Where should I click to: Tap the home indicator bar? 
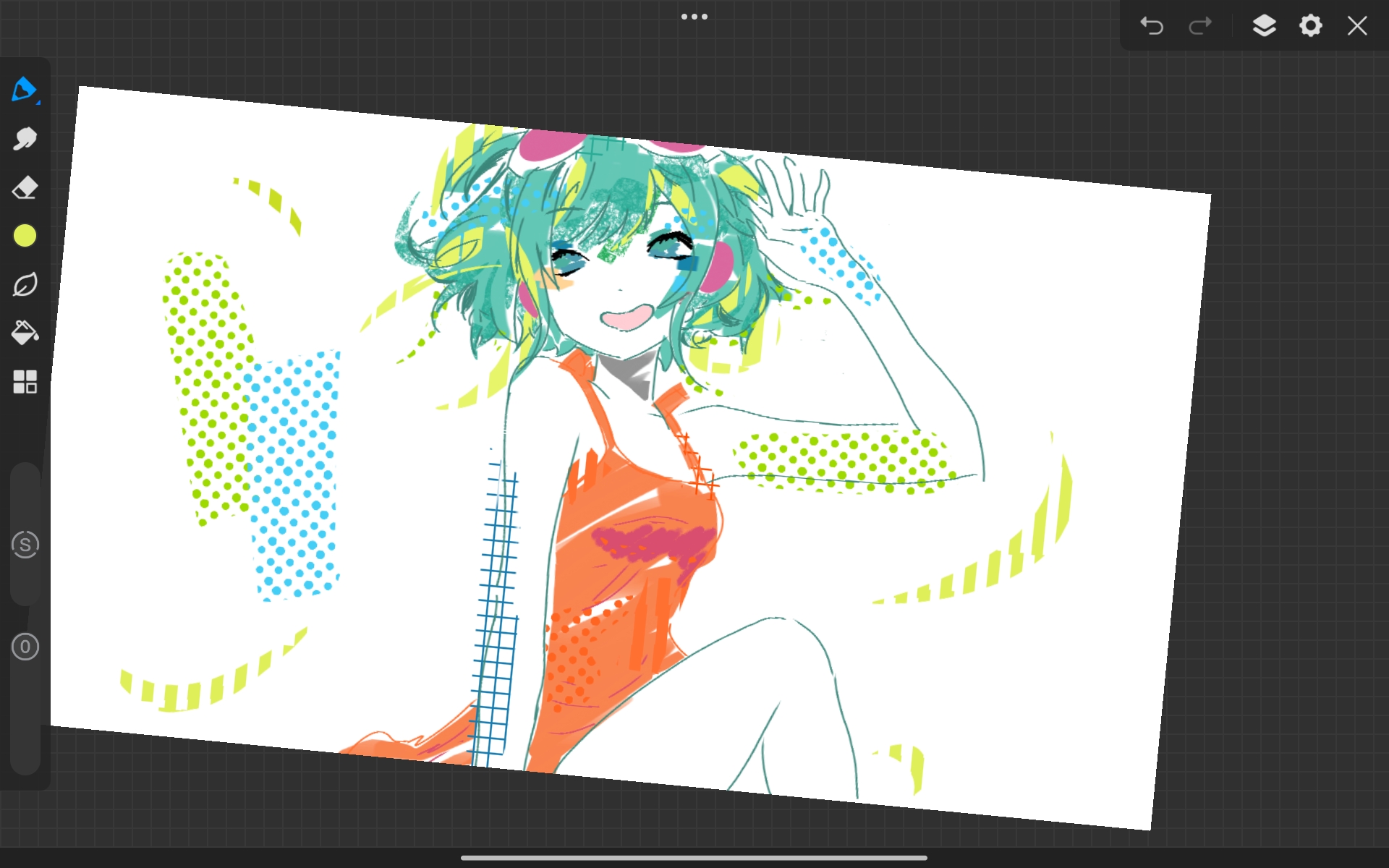(694, 858)
